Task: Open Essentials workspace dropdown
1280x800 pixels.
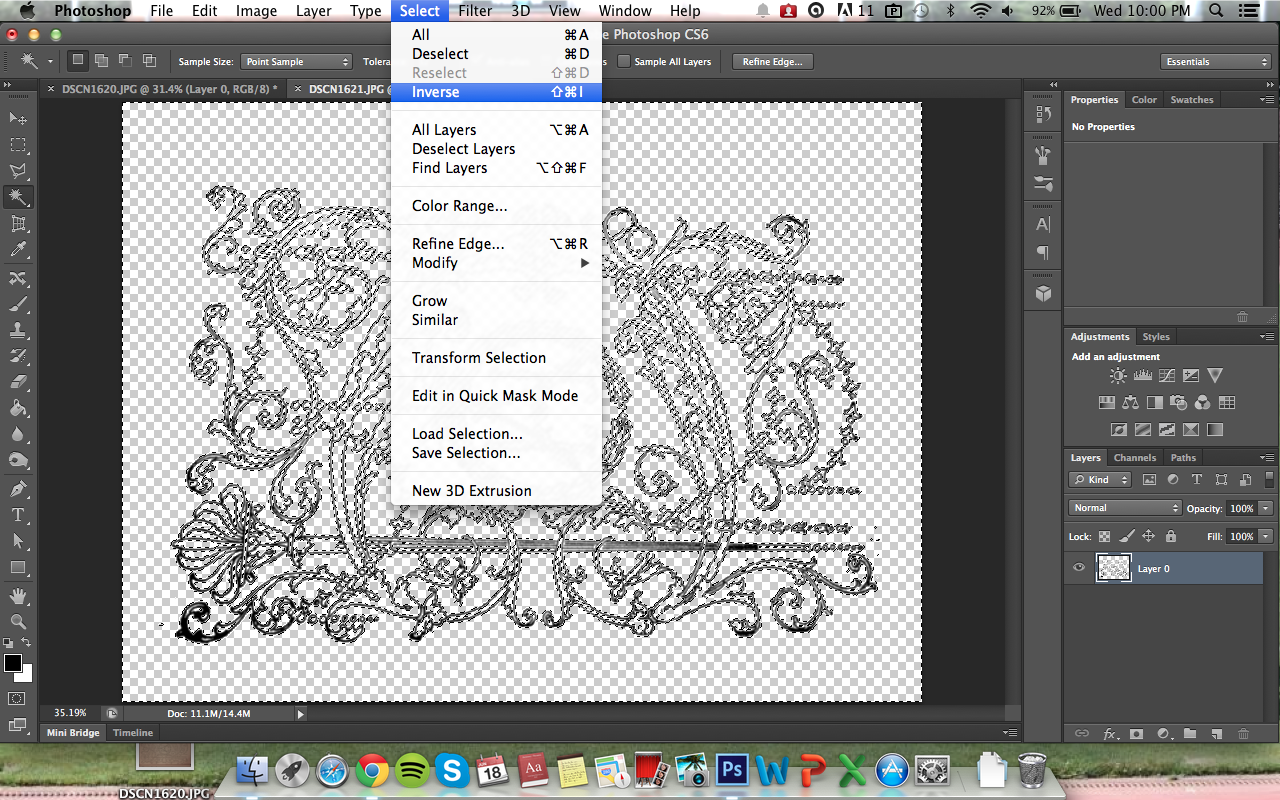Action: [1216, 62]
